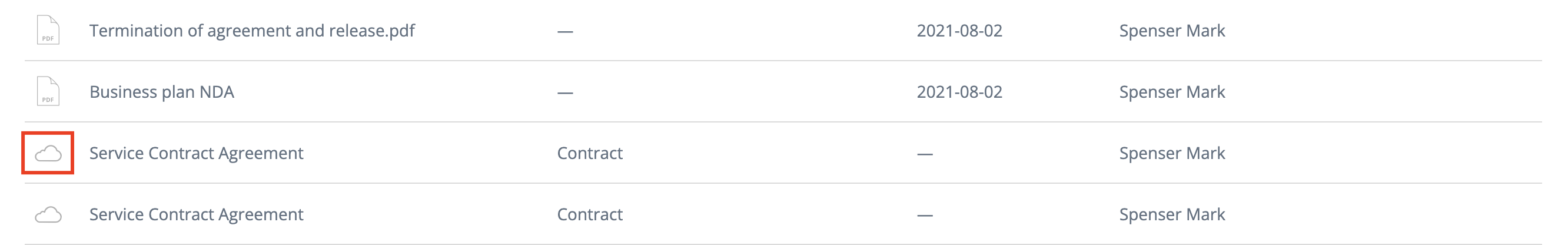Click Spenser Mark in the Termination of agreement row
Image resolution: width=1568 pixels, height=245 pixels.
(1172, 31)
